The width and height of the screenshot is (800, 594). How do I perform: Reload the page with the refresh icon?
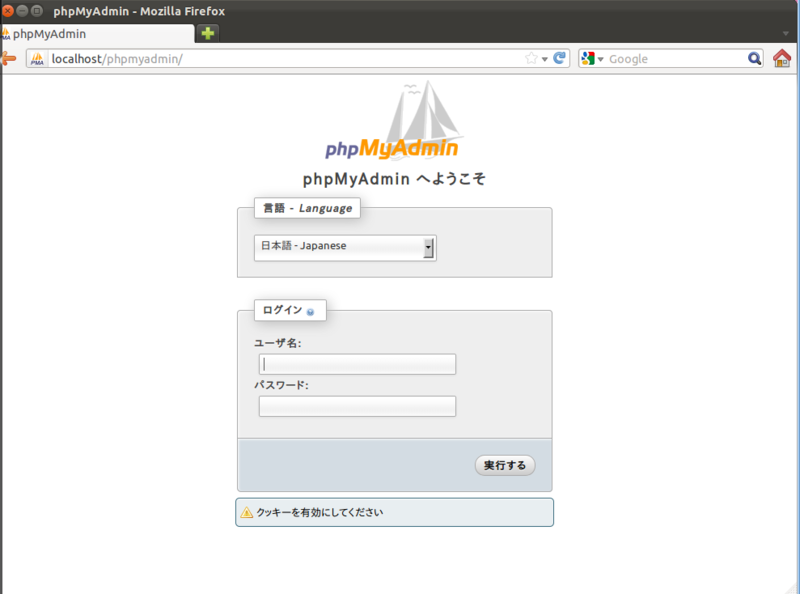(559, 58)
